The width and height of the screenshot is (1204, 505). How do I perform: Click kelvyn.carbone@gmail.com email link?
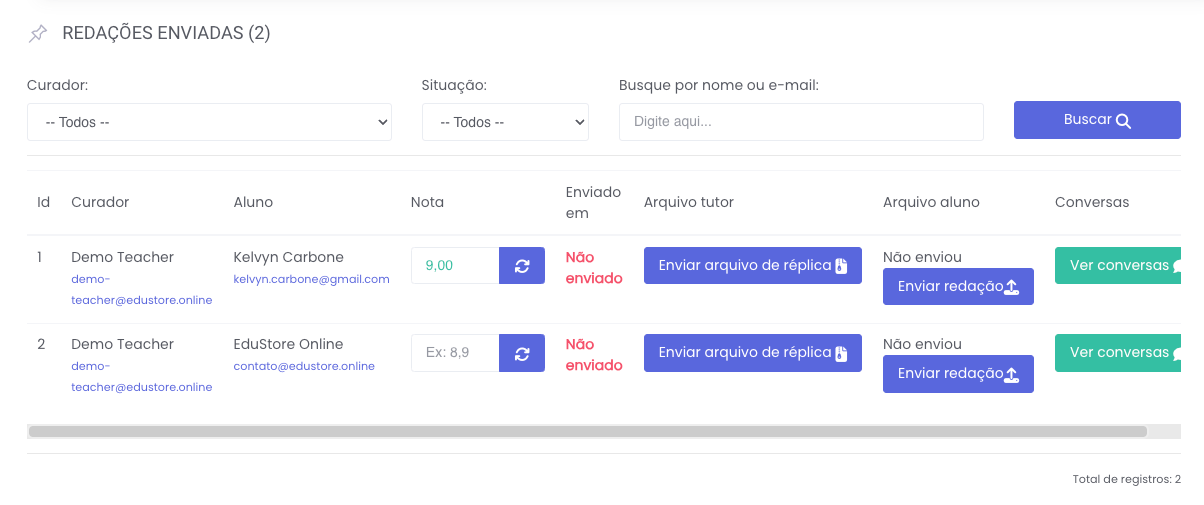click(x=311, y=279)
